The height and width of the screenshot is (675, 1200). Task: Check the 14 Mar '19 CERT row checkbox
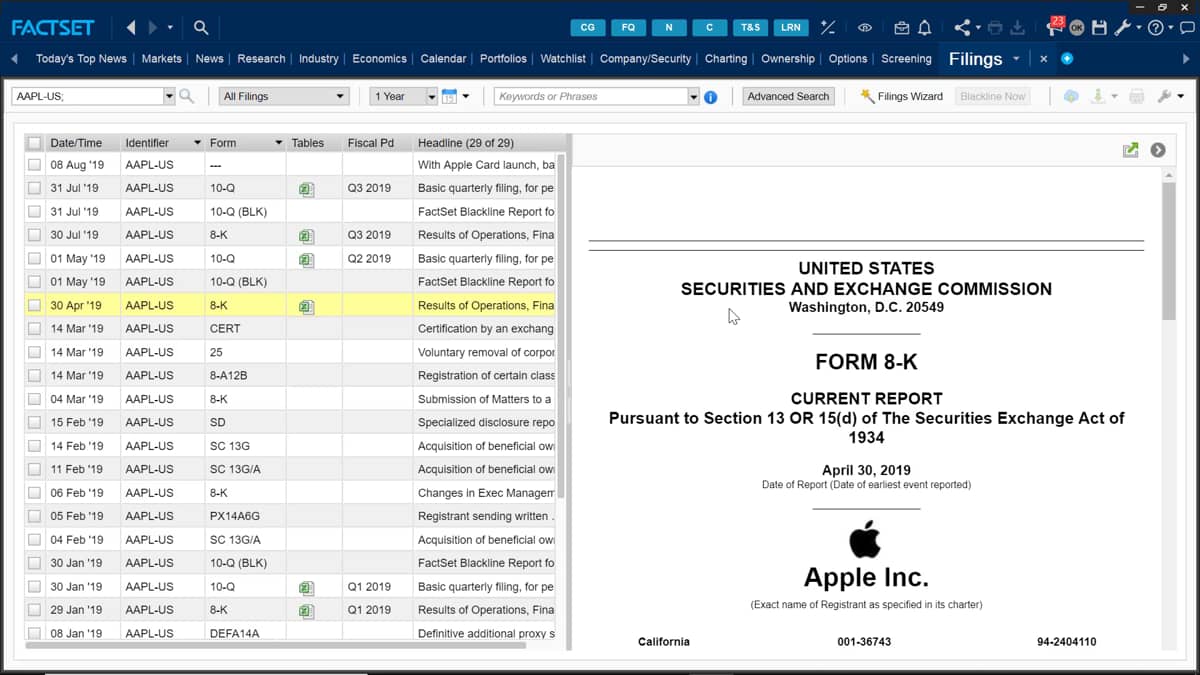point(35,329)
